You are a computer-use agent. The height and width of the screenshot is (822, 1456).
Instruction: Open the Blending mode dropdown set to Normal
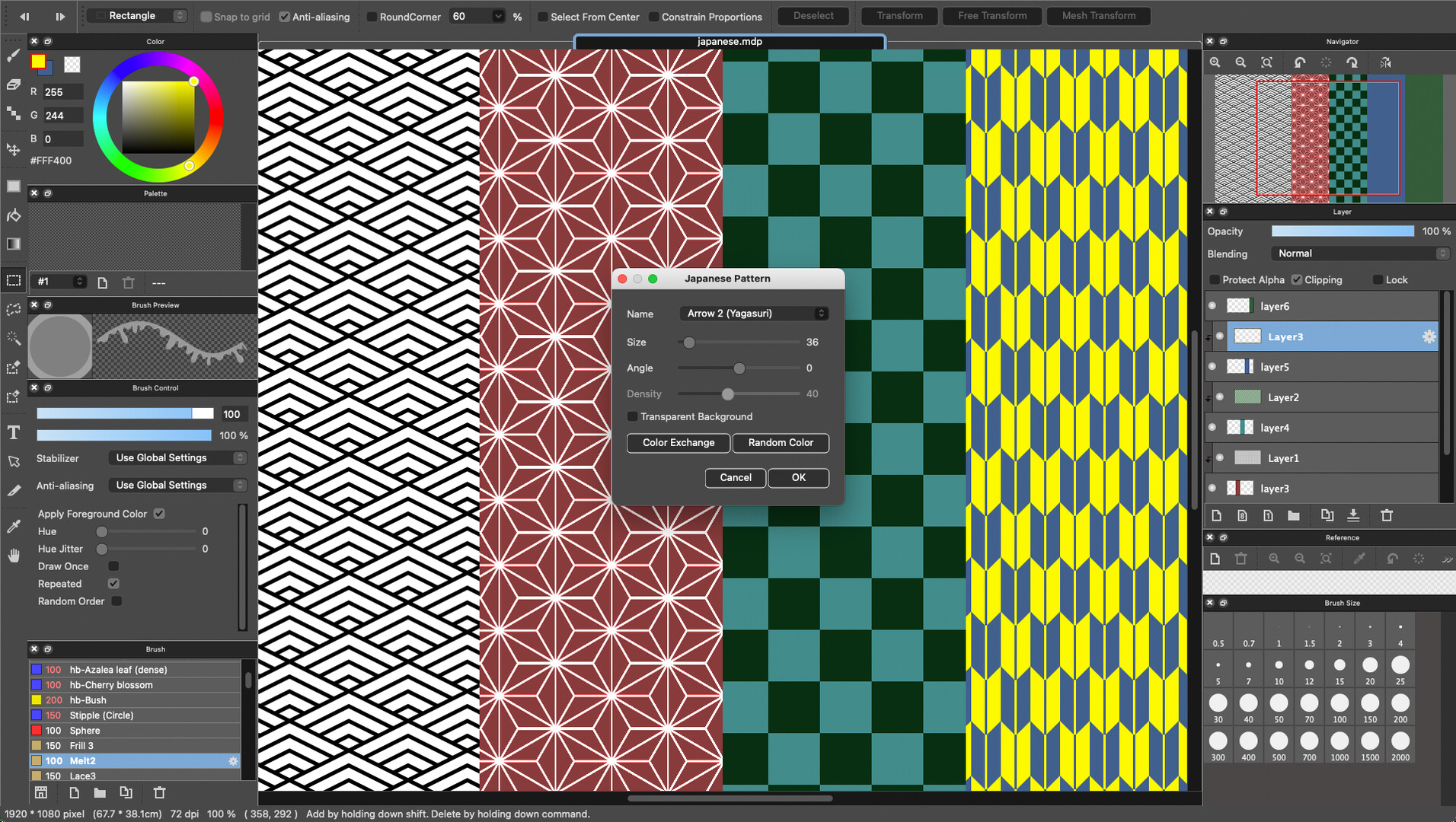click(x=1360, y=253)
